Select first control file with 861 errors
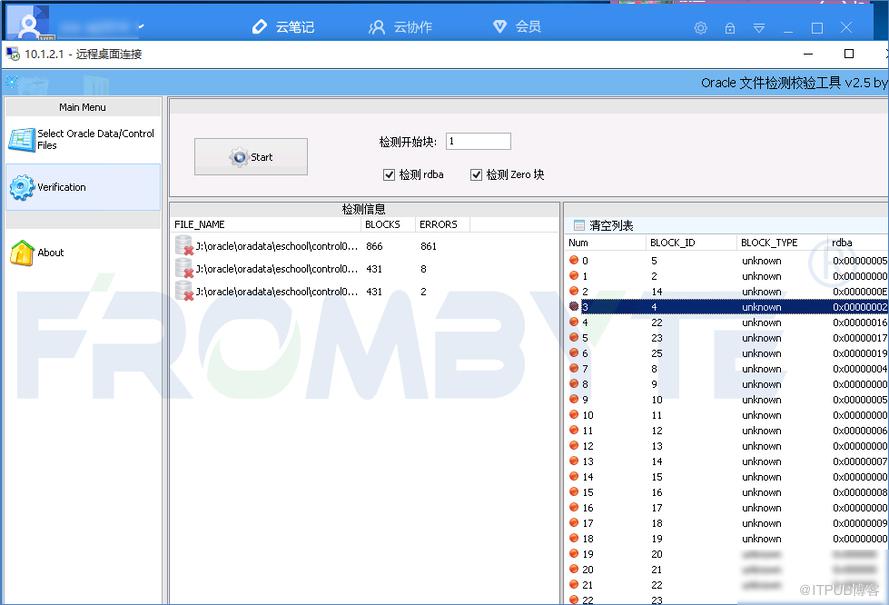Screen dimensions: 889x605 click(364, 246)
